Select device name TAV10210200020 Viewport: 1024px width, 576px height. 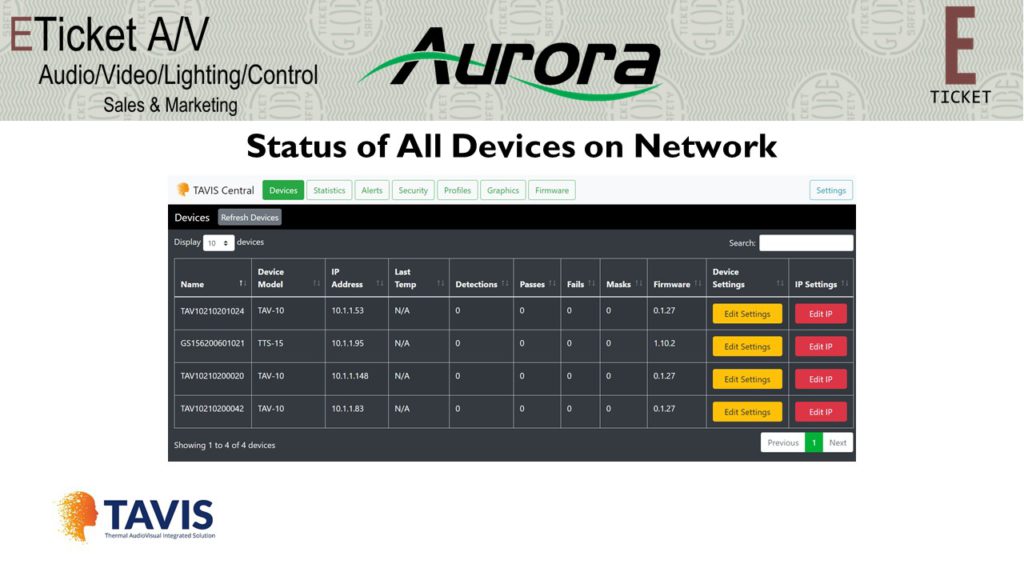point(212,376)
